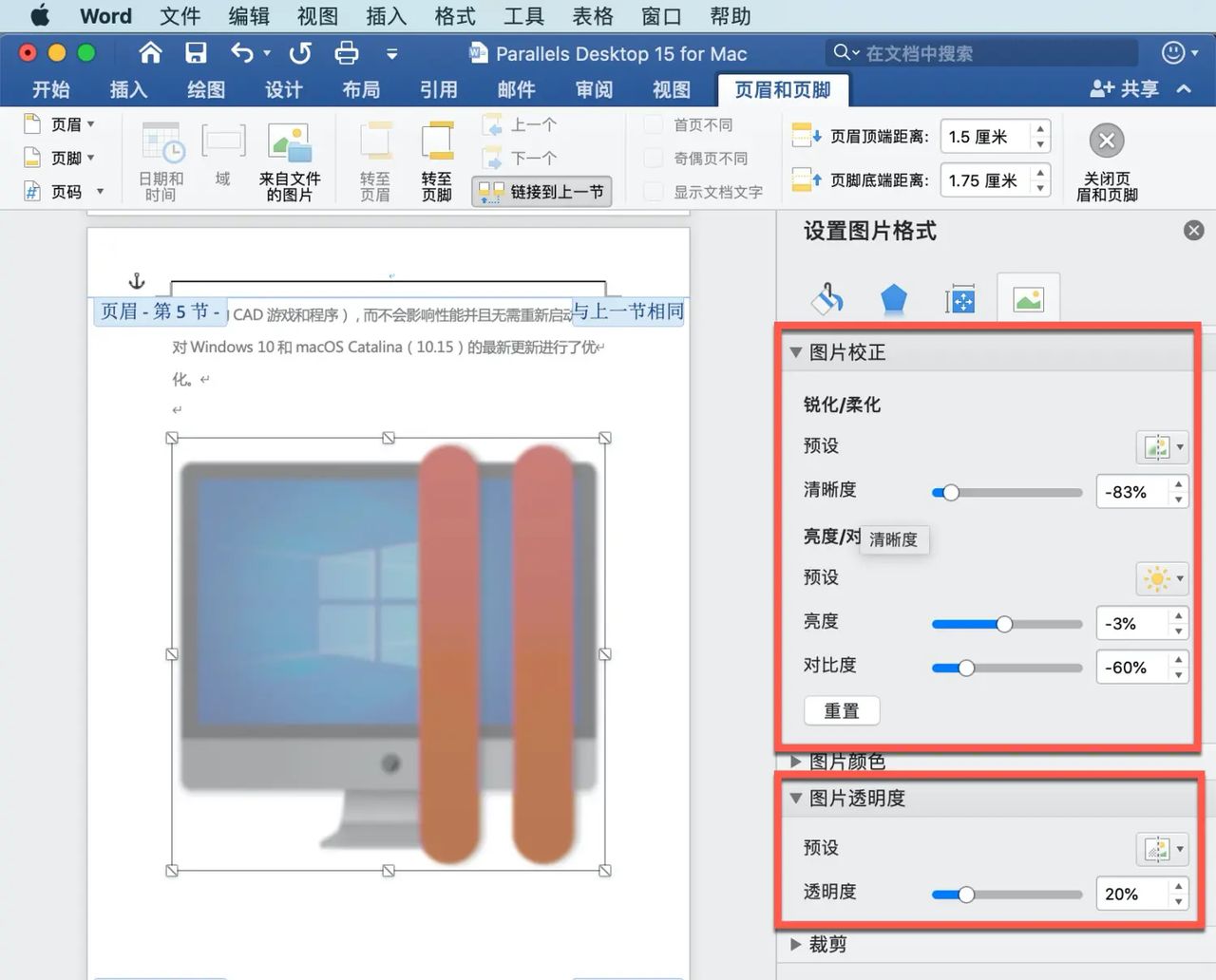Open the Fill & Line paint bucket tab
Viewport: 1216px width, 980px height.
tap(826, 297)
